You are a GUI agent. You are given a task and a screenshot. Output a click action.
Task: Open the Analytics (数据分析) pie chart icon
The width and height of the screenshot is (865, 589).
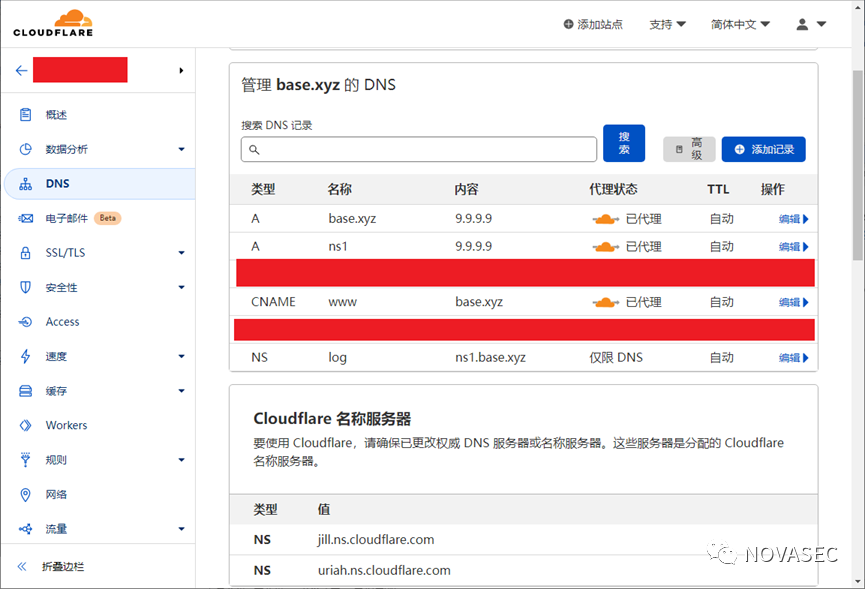coord(25,149)
